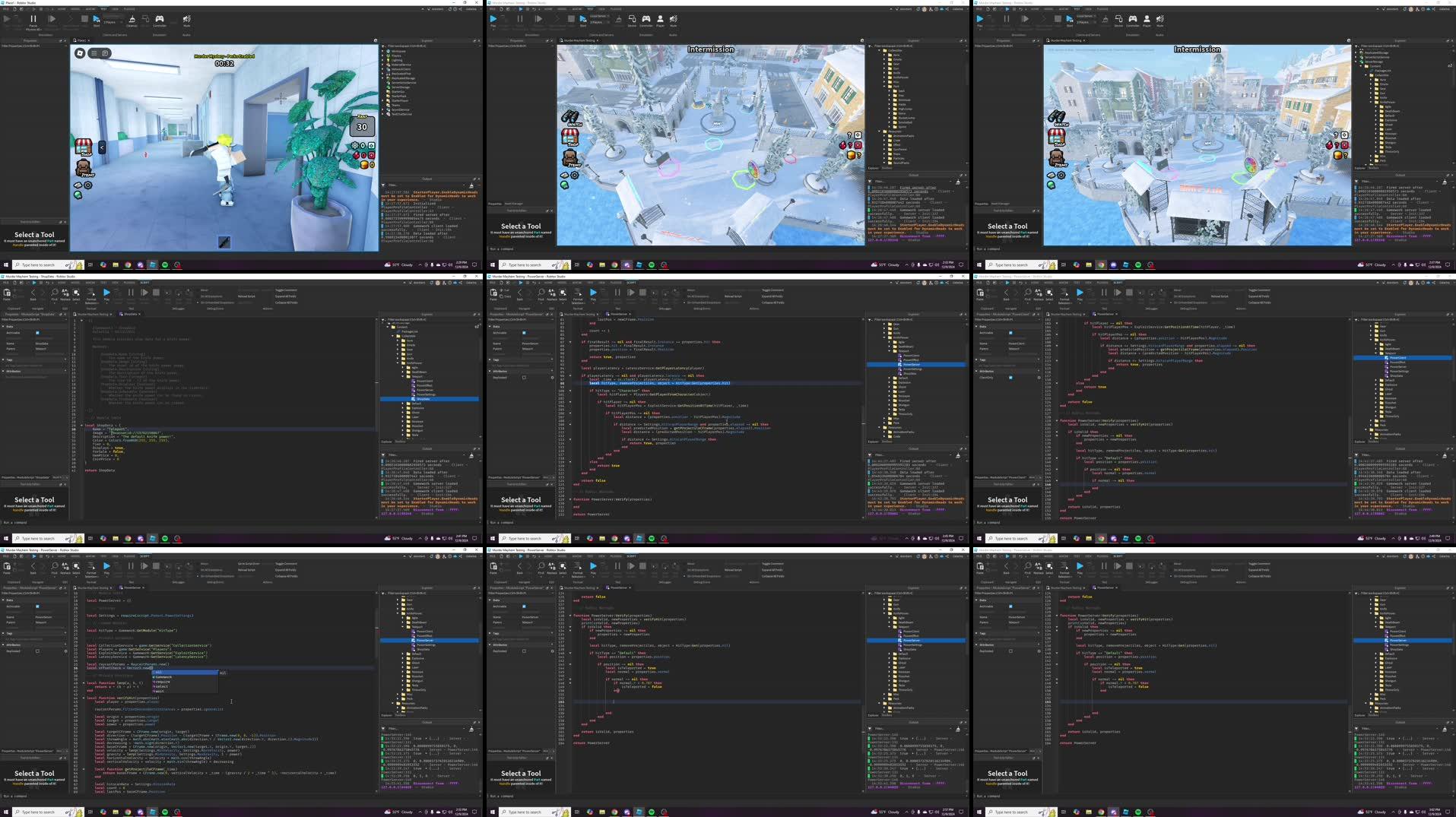This screenshot has height=817, width=1456.
Task: Toggle the Replicated checkbox in the highlighted-line-98 frame
Action: (524, 377)
